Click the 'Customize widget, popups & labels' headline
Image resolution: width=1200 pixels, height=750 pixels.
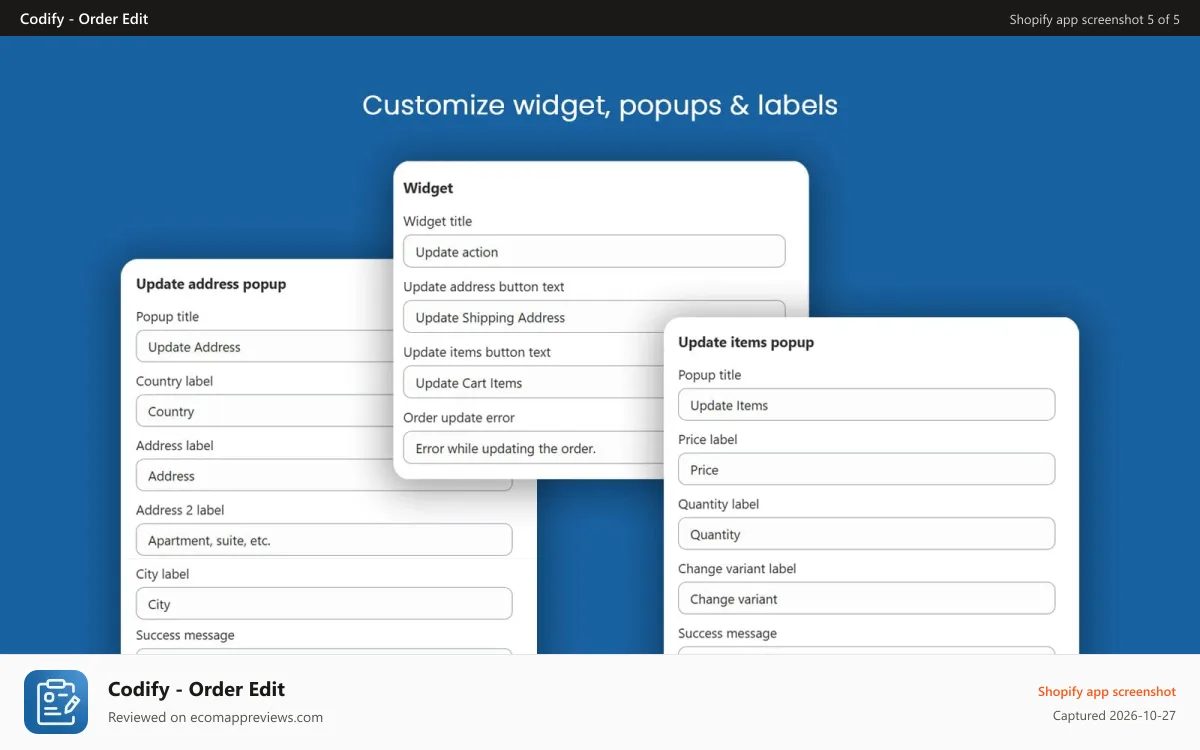click(x=600, y=105)
